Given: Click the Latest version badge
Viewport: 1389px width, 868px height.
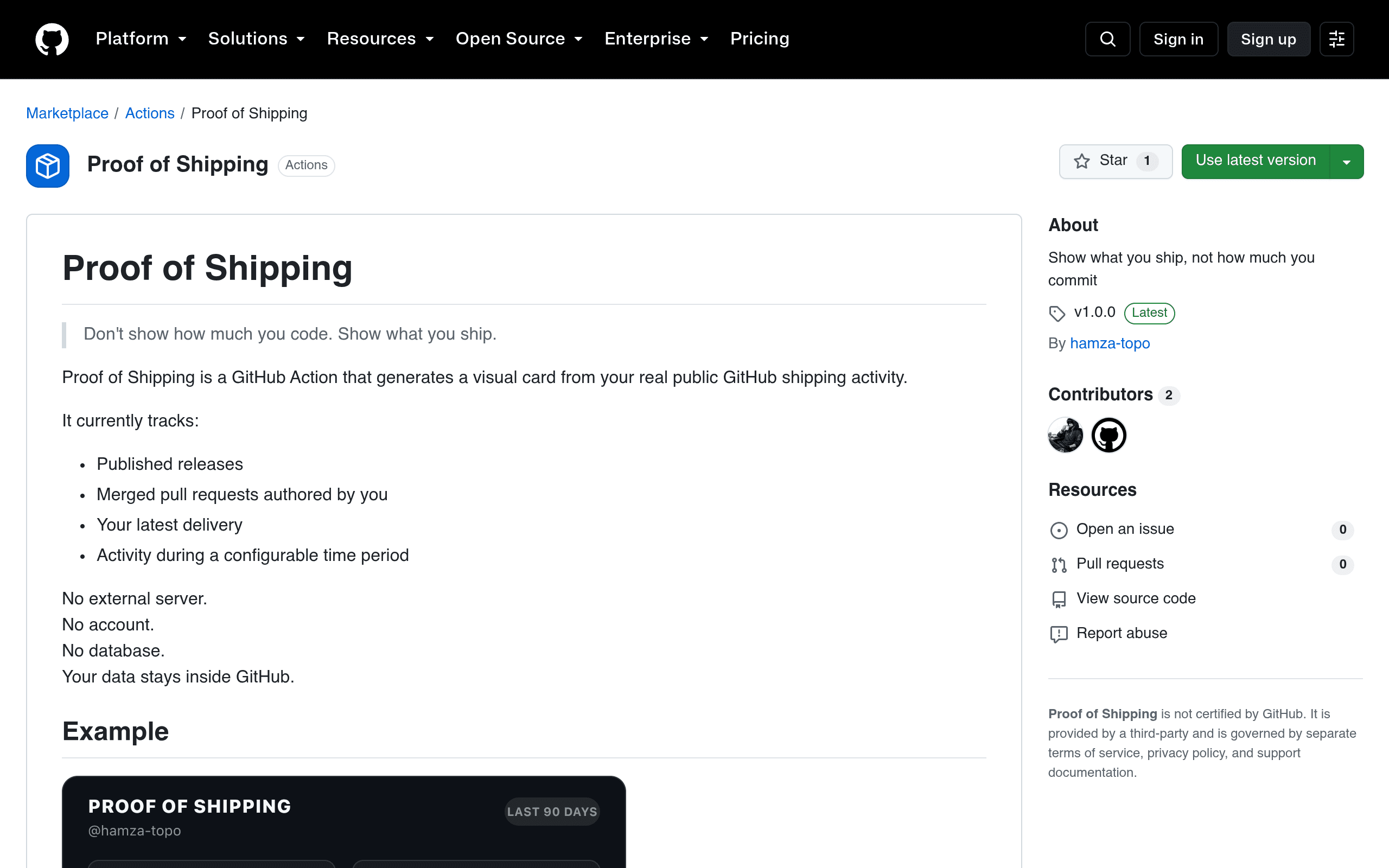Looking at the screenshot, I should 1149,313.
